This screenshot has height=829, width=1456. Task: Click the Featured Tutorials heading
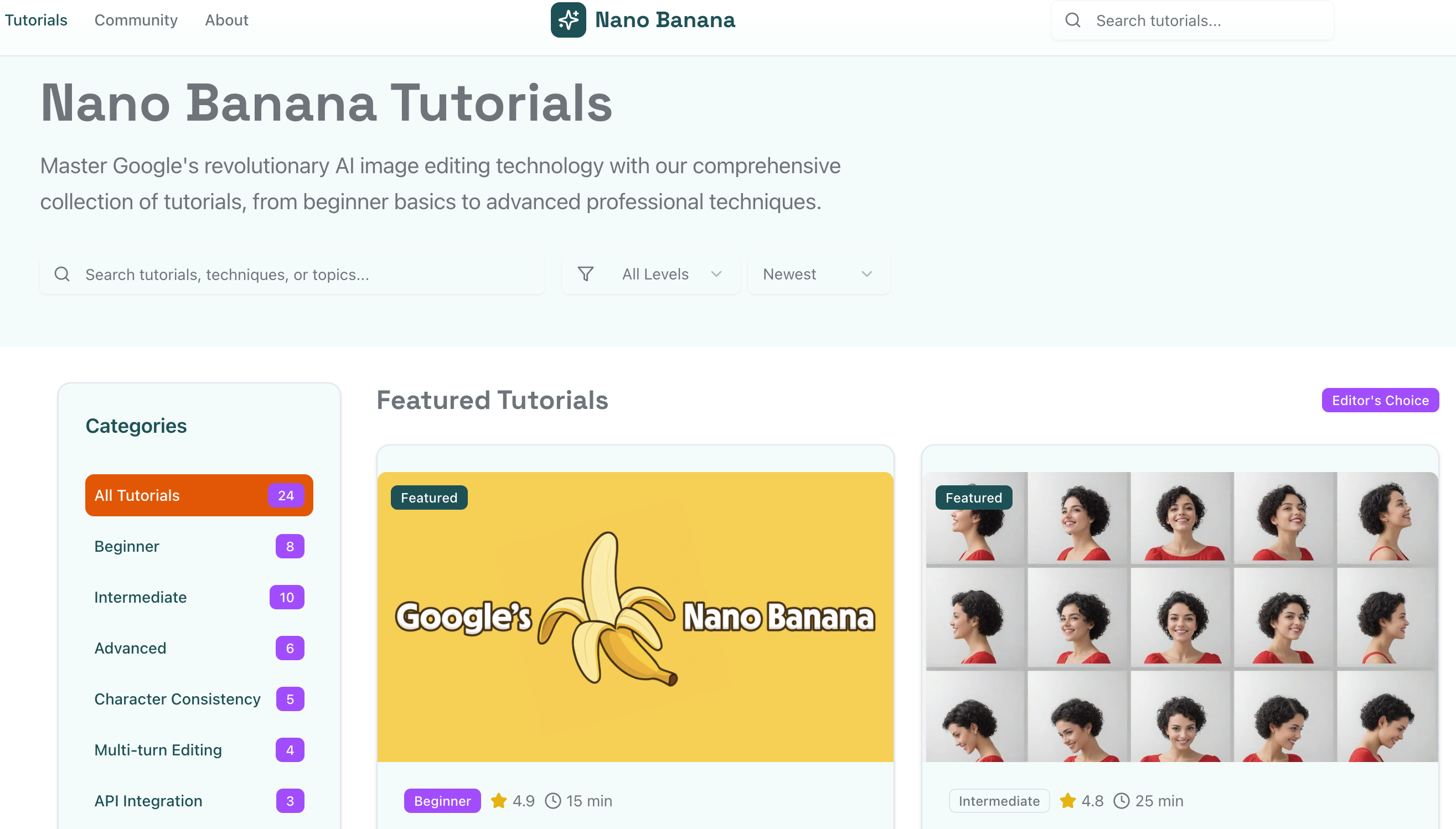493,400
